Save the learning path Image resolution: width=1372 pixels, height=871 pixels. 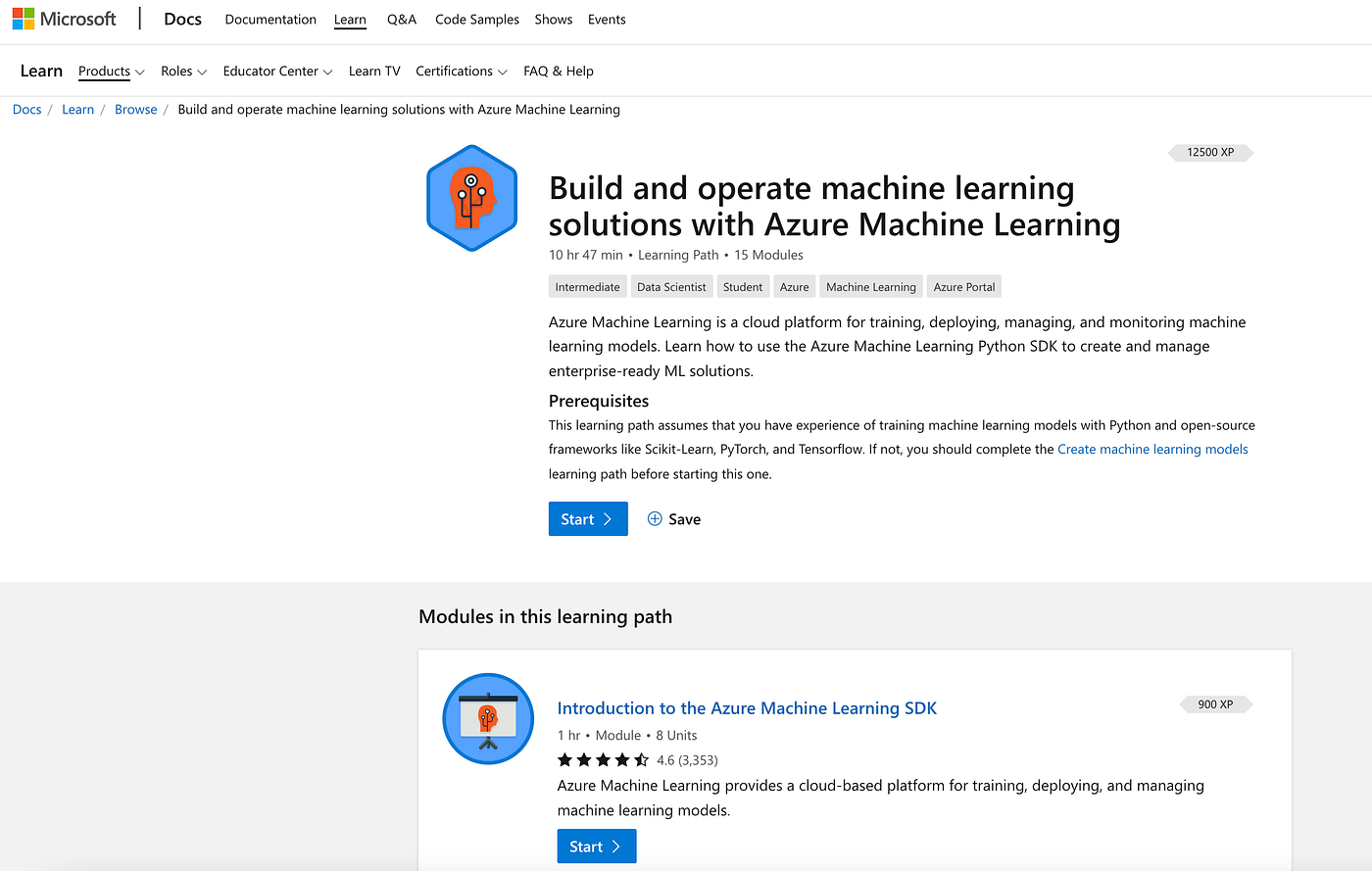pos(674,519)
